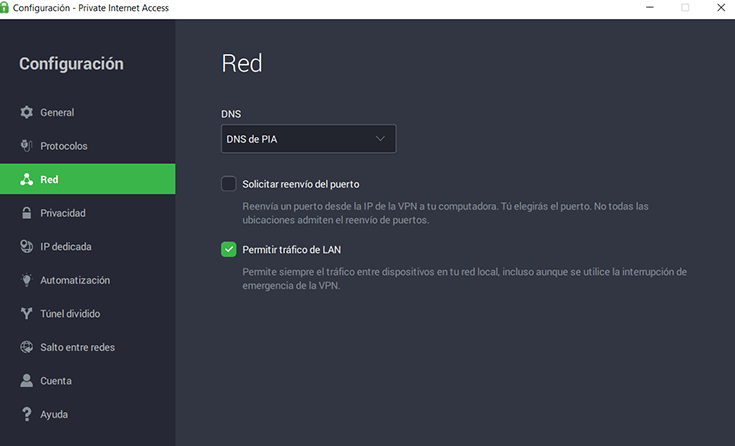Go to Protocolos settings
735x446 pixels.
[88, 146]
